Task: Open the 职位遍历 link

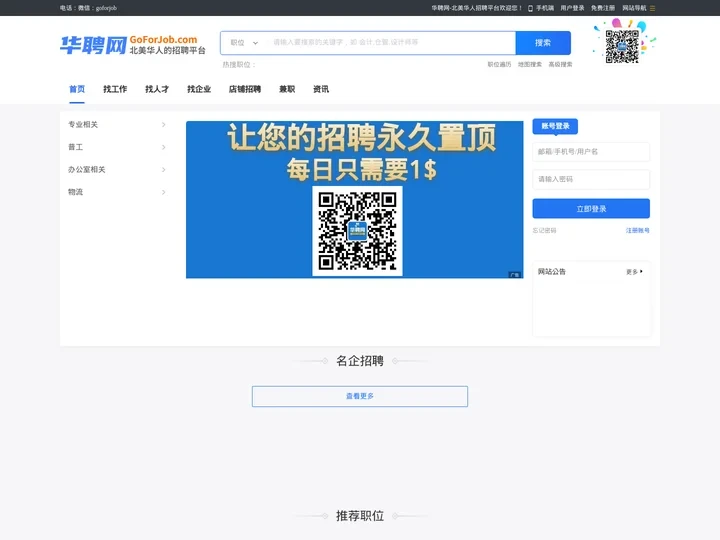Action: (499, 64)
